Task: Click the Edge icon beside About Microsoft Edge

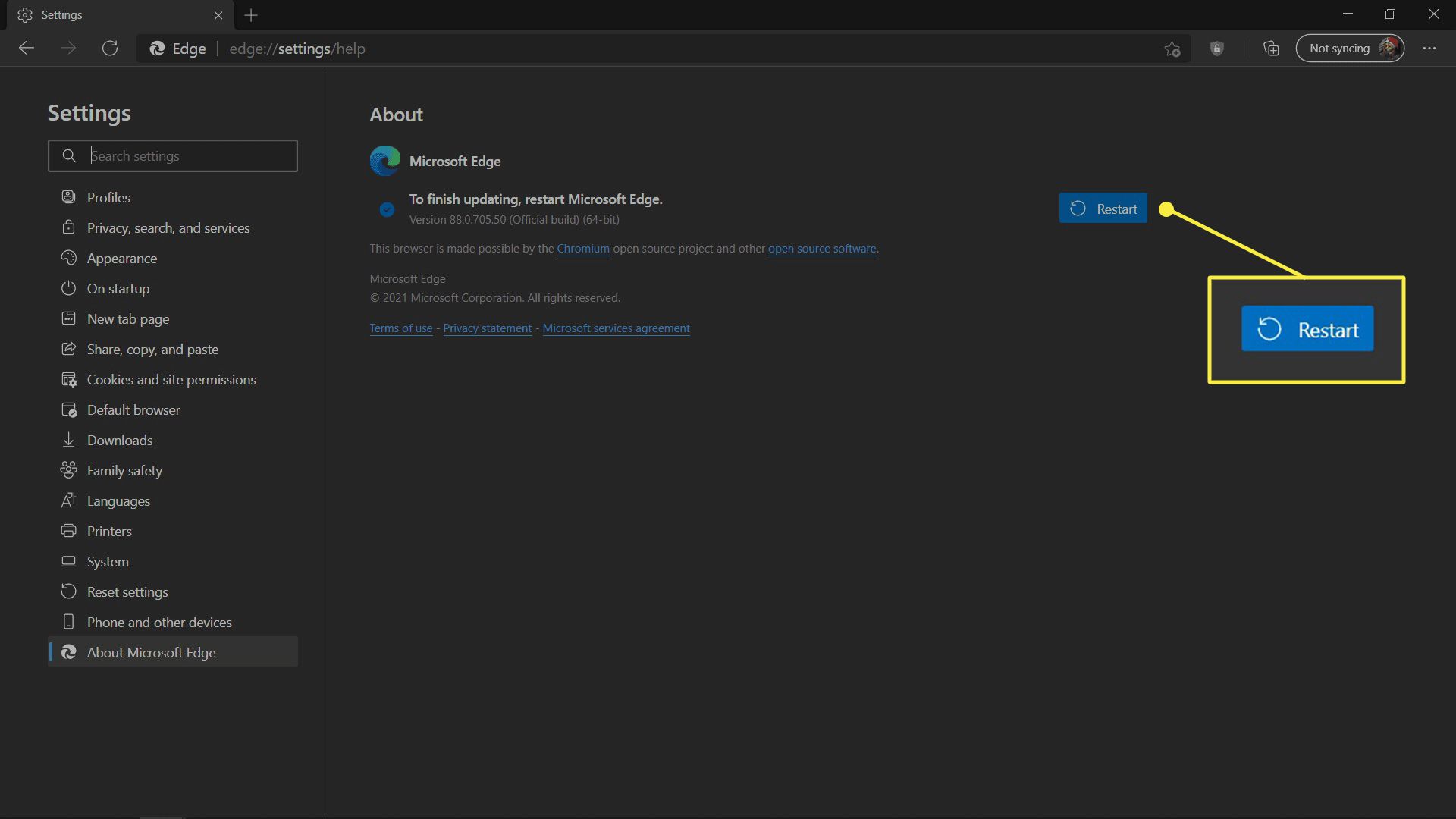Action: [68, 652]
